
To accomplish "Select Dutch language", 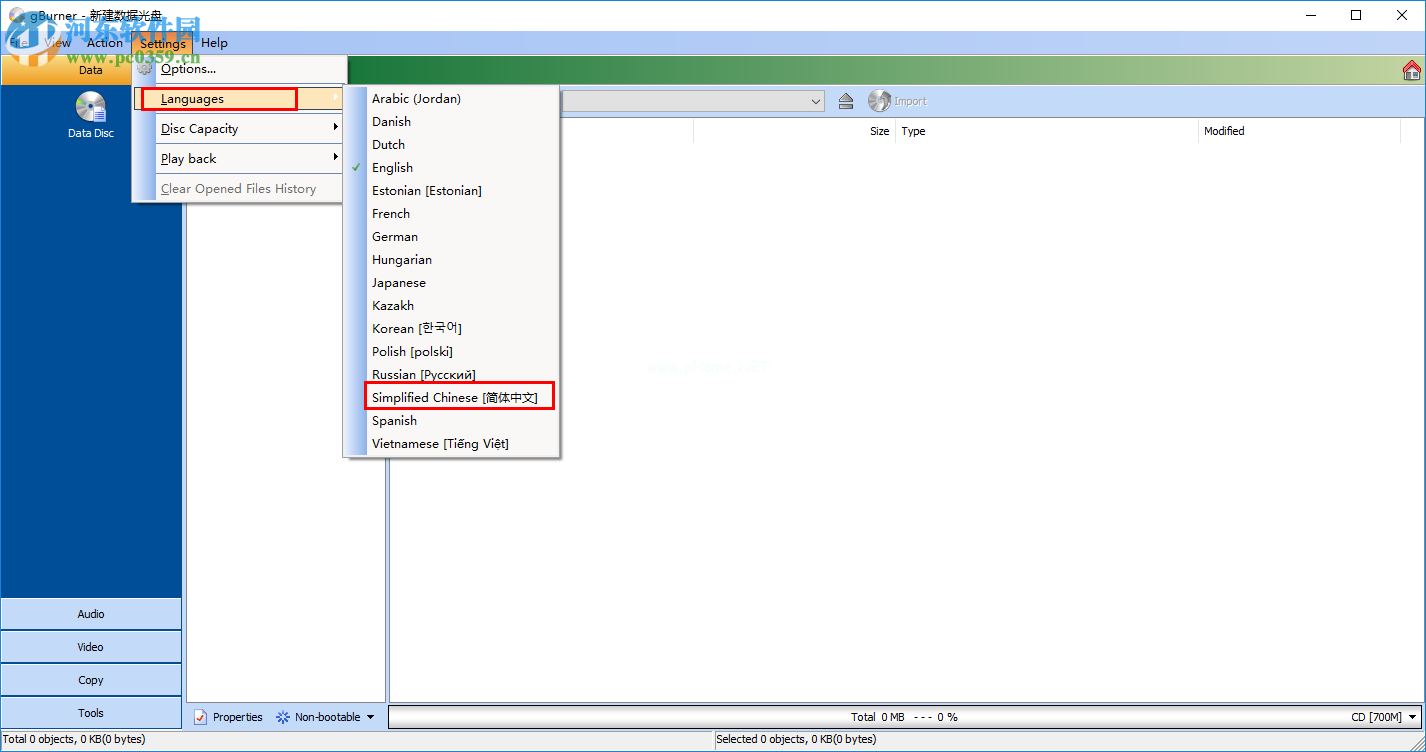I will 452,145.
